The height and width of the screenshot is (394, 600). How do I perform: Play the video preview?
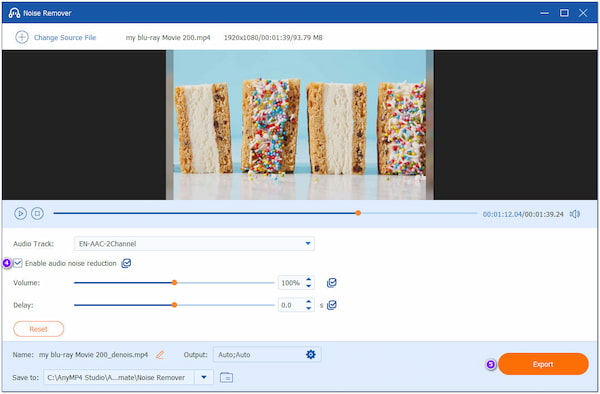click(20, 213)
